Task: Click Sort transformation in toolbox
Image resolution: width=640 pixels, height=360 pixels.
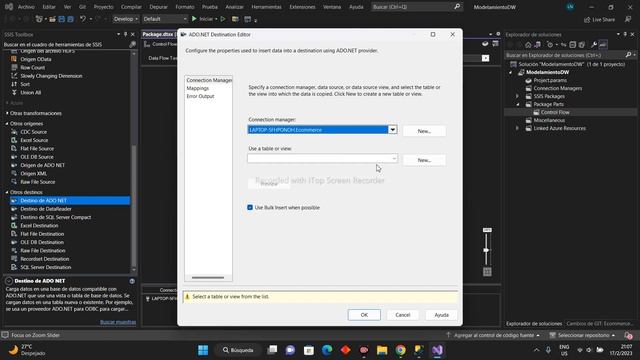Action: click(25, 84)
